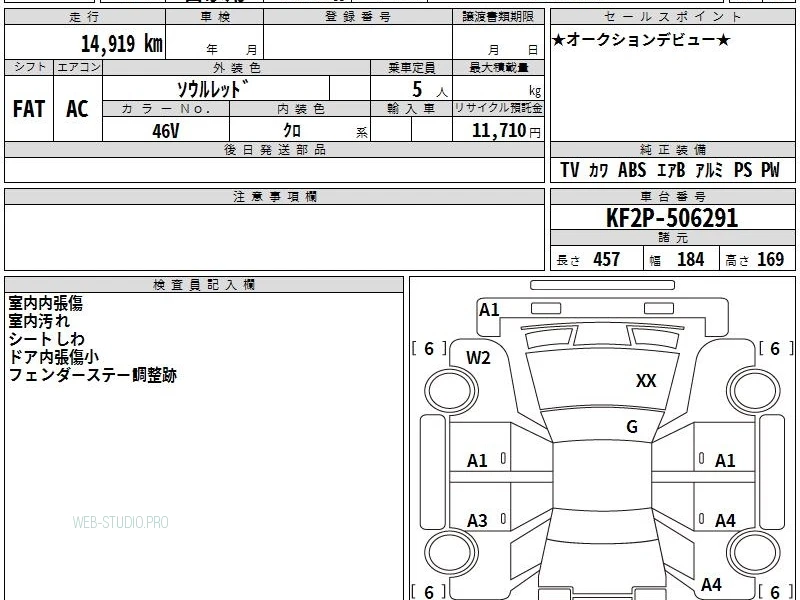Screen dimensions: 800x600
Task: Select カワ in the equipment list
Action: [x=598, y=170]
